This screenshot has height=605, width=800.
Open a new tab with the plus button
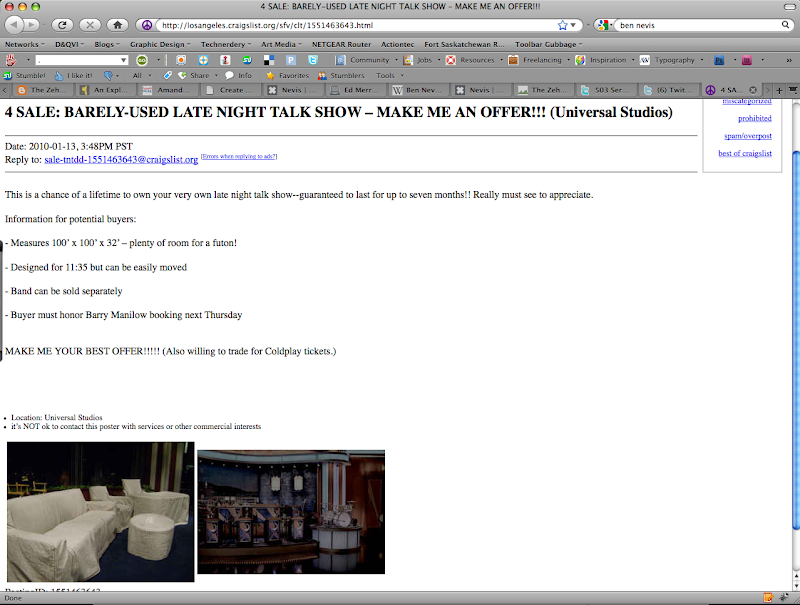(x=779, y=90)
